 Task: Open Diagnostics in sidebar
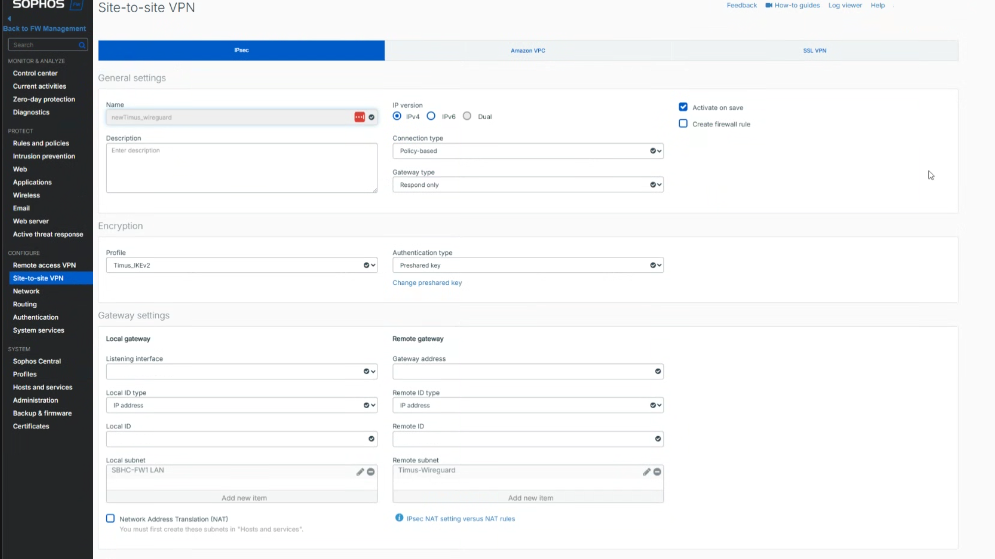point(31,112)
